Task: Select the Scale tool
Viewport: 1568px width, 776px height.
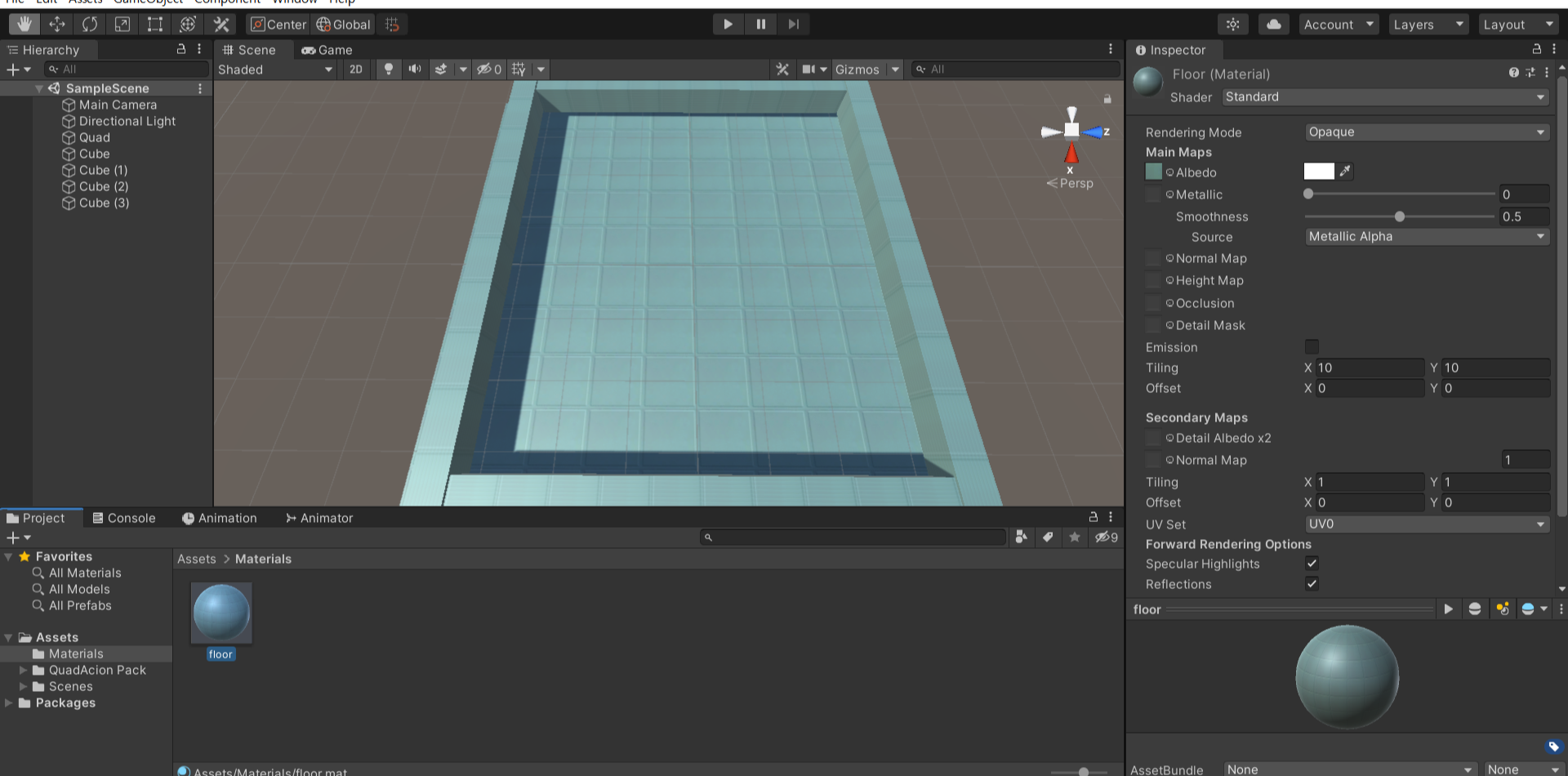Action: (x=122, y=25)
